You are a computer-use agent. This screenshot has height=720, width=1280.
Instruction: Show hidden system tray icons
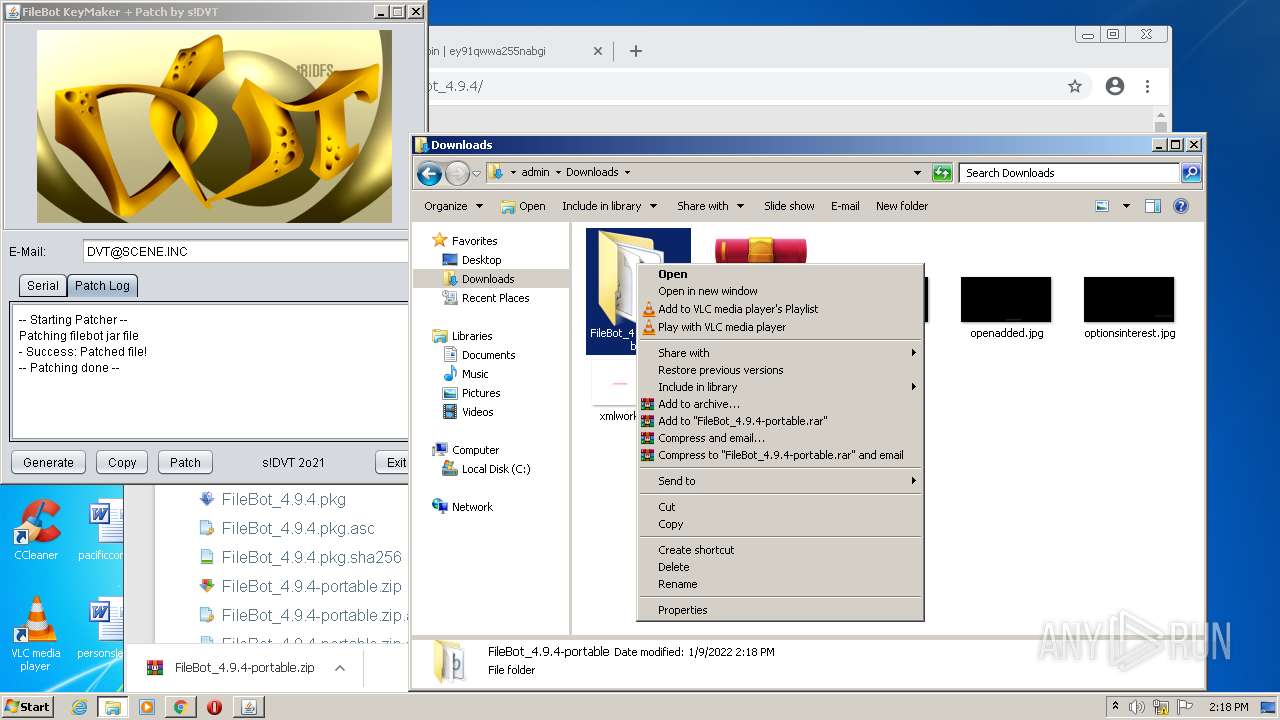click(1115, 707)
